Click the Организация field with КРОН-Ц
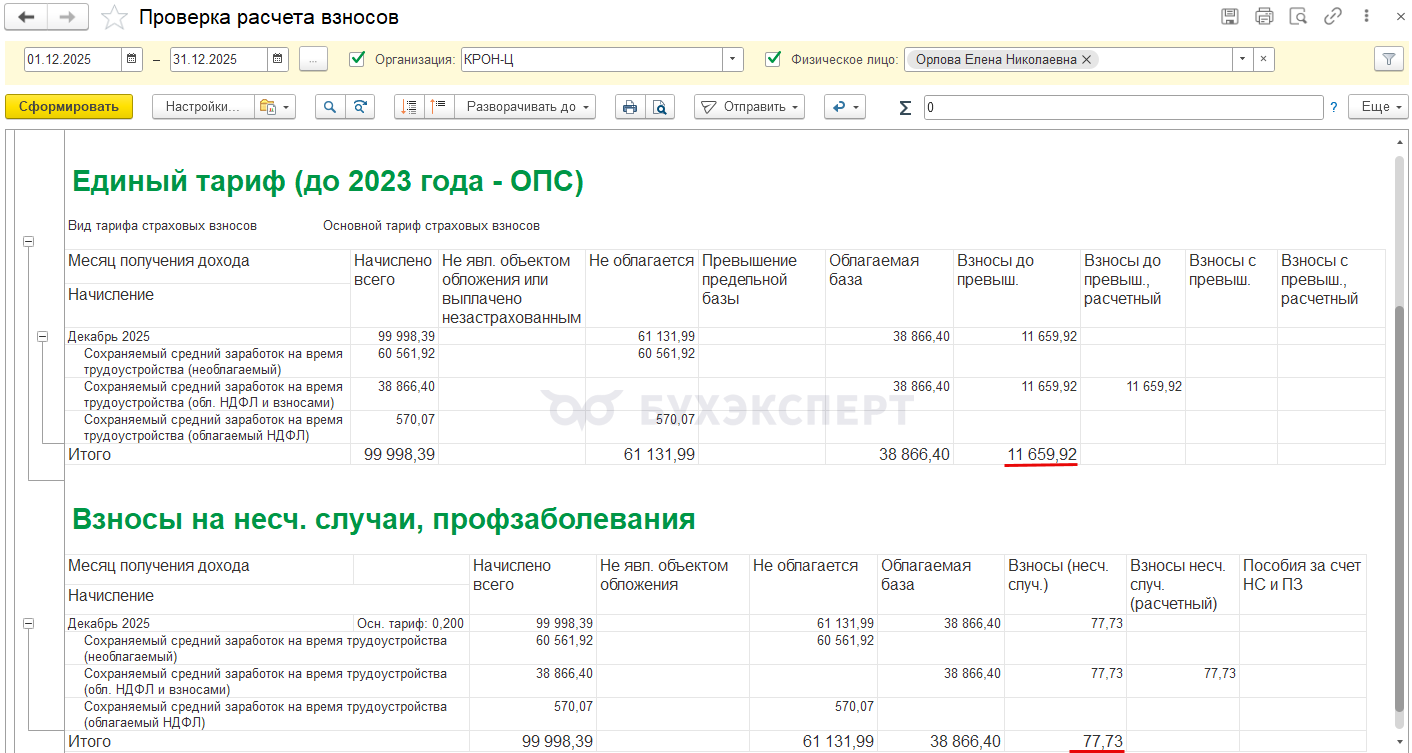The width and height of the screenshot is (1412, 753). pos(592,59)
